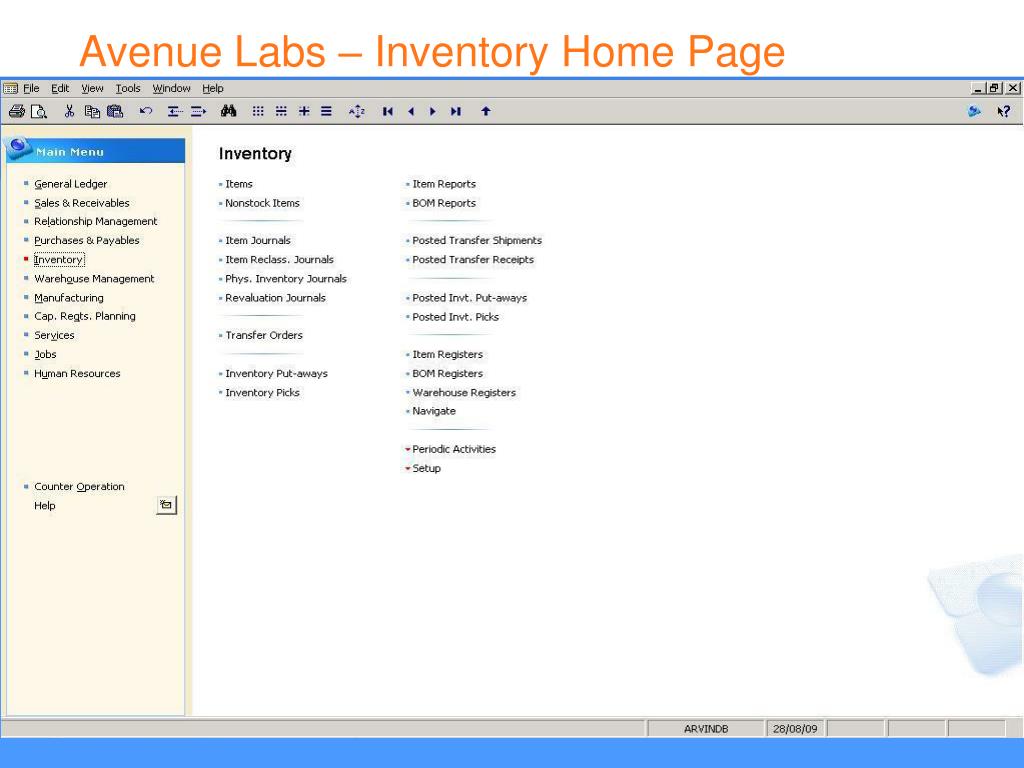The width and height of the screenshot is (1024, 768).
Task: Click the Copy icon in the toolbar
Action: click(x=92, y=112)
